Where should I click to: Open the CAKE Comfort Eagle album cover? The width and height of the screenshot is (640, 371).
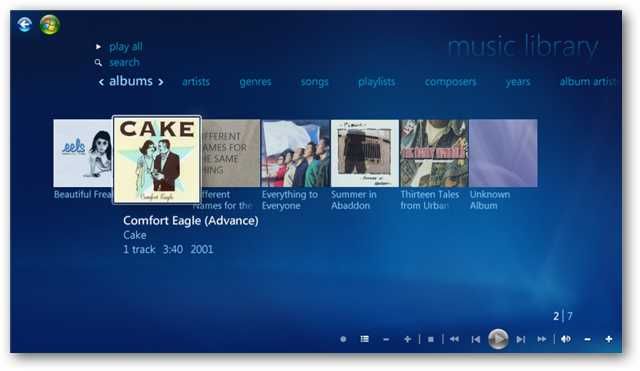click(157, 160)
